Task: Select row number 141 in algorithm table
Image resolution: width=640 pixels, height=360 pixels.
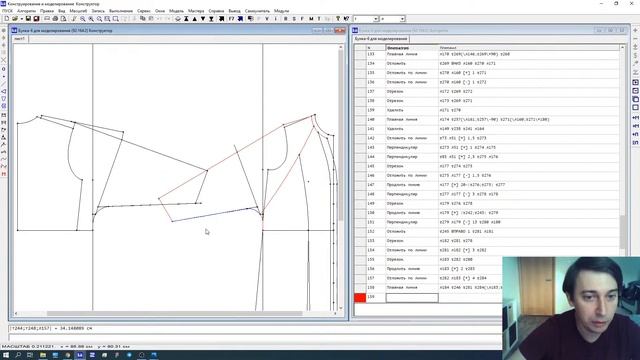Action: pos(371,129)
